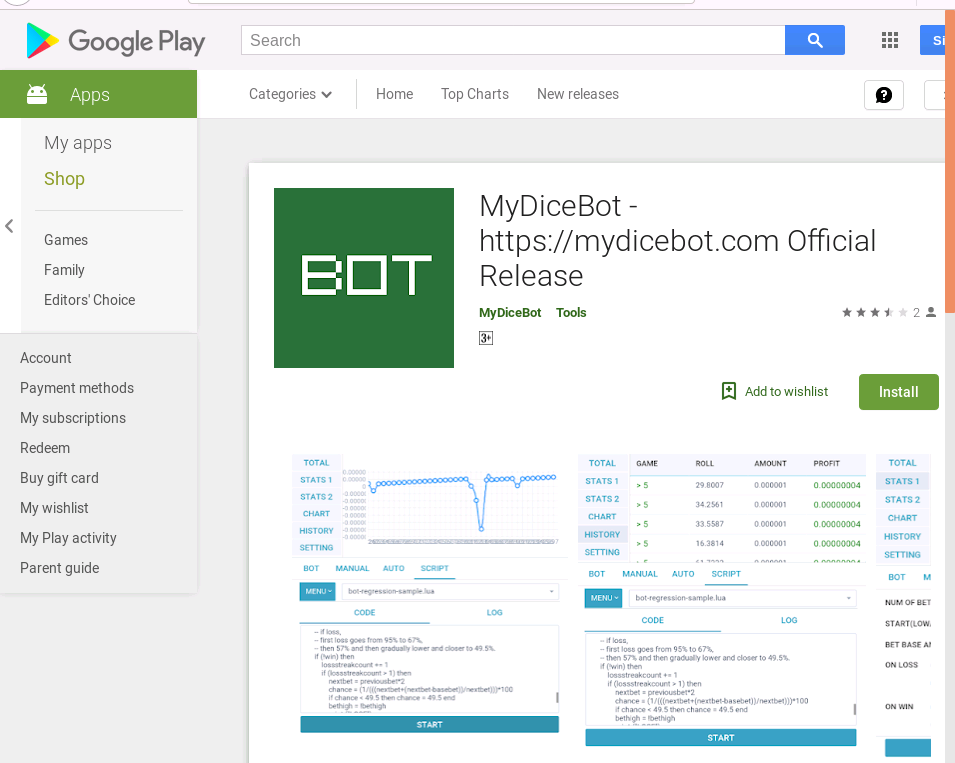Open Payment methods
Image resolution: width=955 pixels, height=763 pixels.
(x=77, y=388)
